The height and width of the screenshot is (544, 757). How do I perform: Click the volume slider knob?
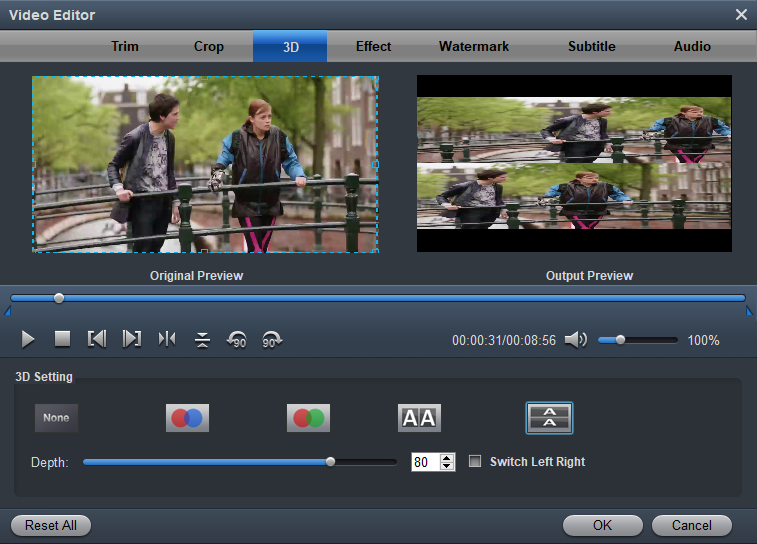pyautogui.click(x=620, y=340)
